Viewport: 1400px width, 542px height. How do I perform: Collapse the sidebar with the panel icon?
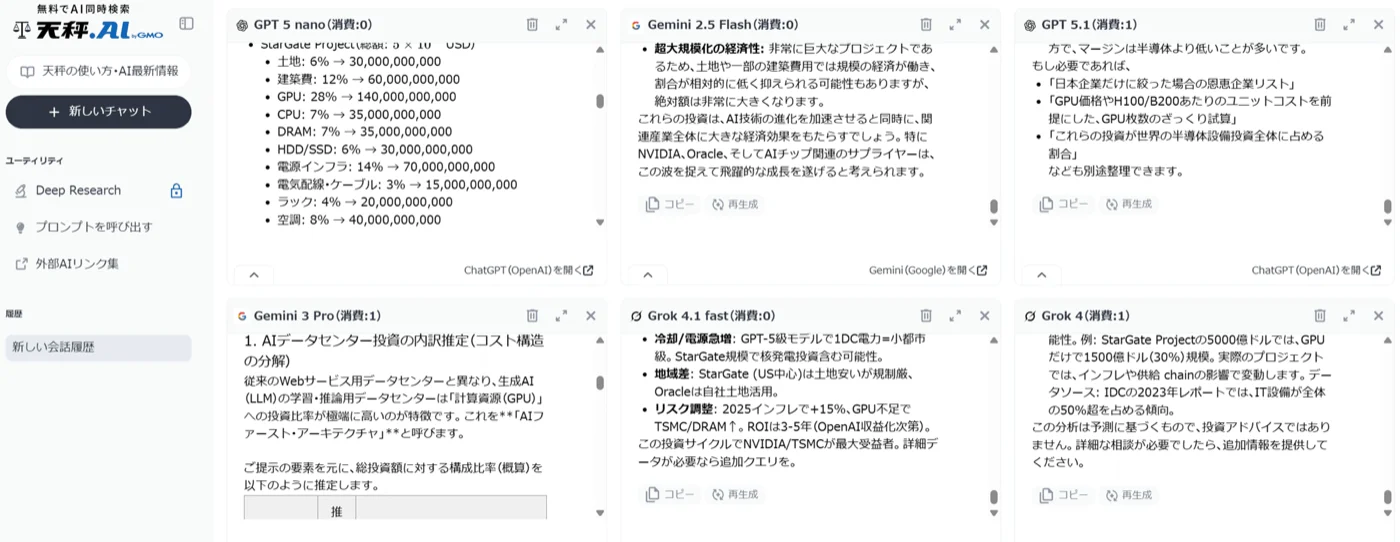pyautogui.click(x=186, y=23)
